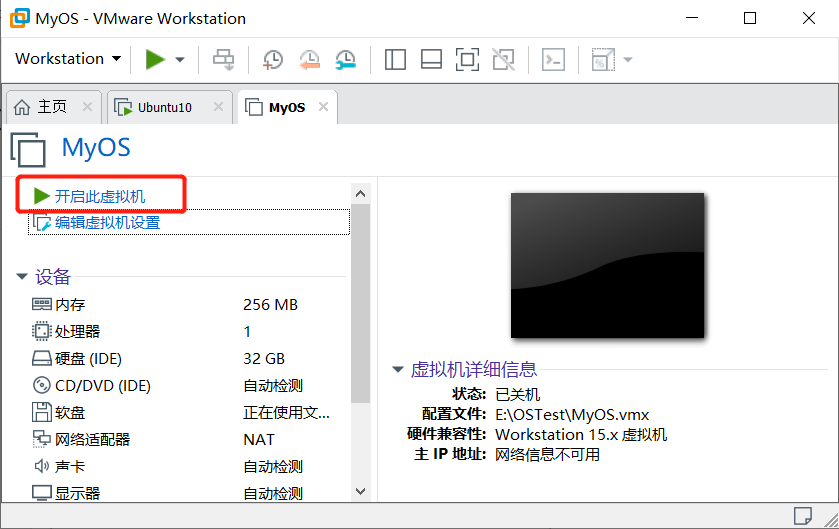Image resolution: width=839 pixels, height=529 pixels.
Task: Select the 硬盘 (IDE) device row
Action: 188,358
